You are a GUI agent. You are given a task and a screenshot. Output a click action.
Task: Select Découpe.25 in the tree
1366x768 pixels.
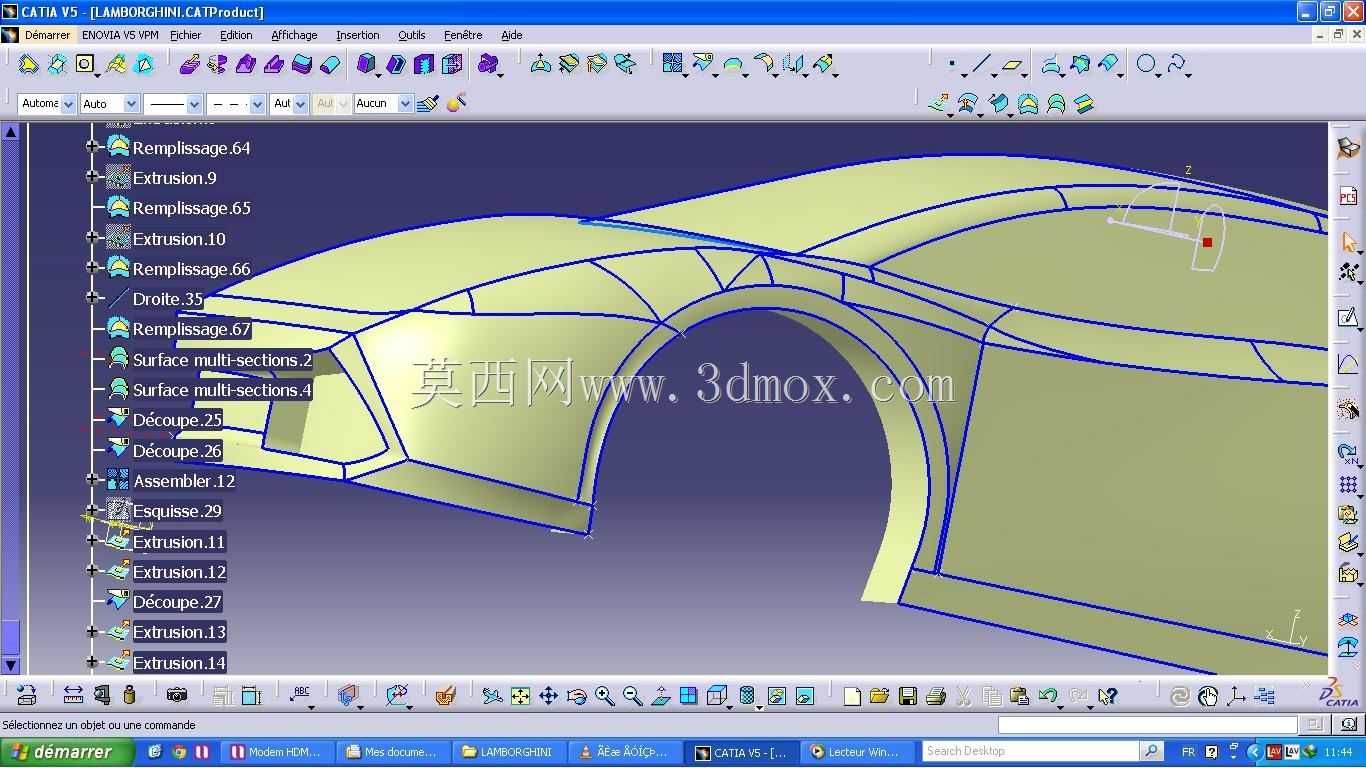177,420
